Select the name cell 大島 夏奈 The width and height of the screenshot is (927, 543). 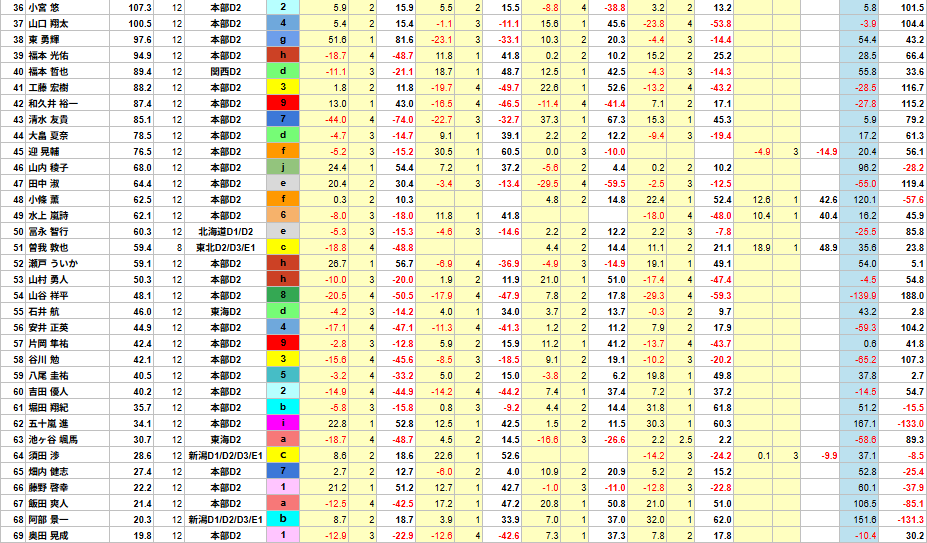click(x=68, y=136)
